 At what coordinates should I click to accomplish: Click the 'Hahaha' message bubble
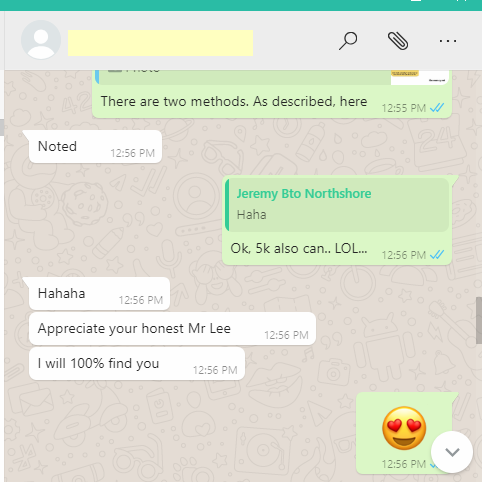pos(99,294)
